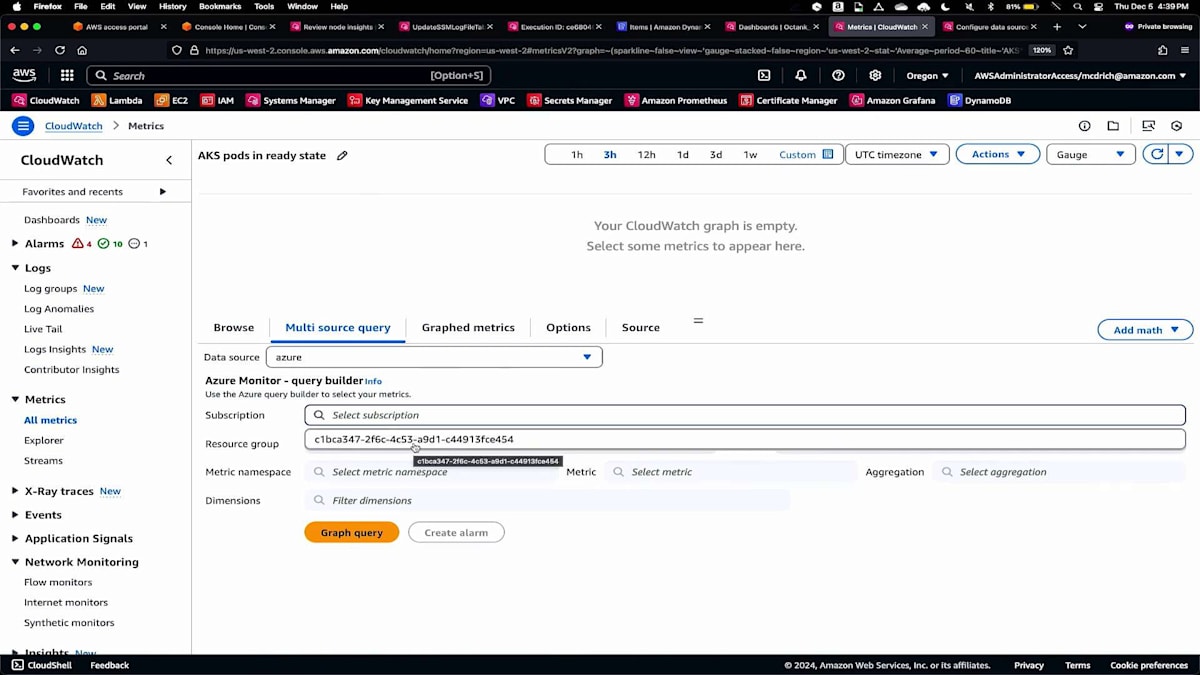Open the help question mark icon
This screenshot has width=1200, height=675.
point(838,75)
